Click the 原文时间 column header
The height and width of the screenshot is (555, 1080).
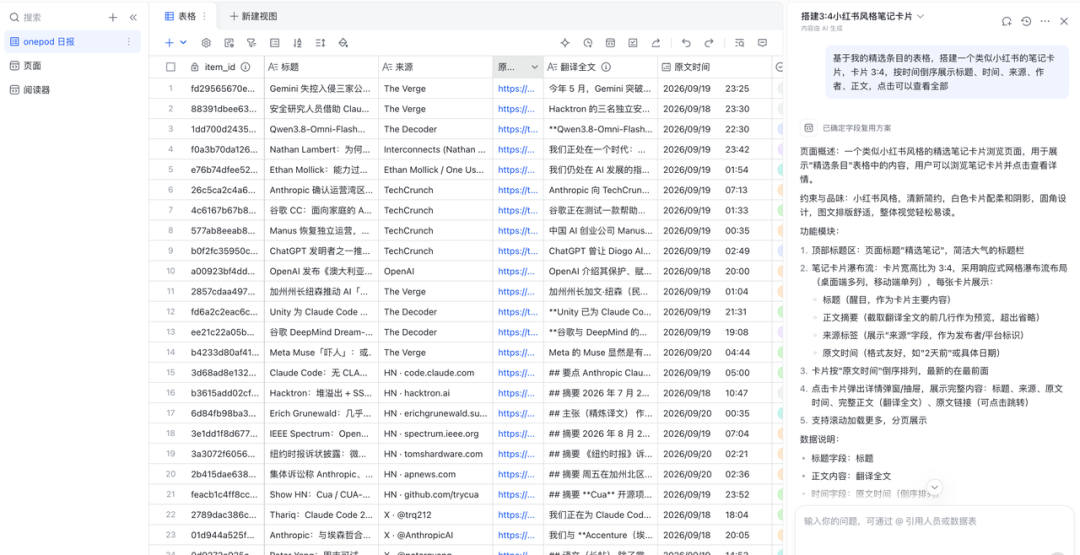[715, 67]
